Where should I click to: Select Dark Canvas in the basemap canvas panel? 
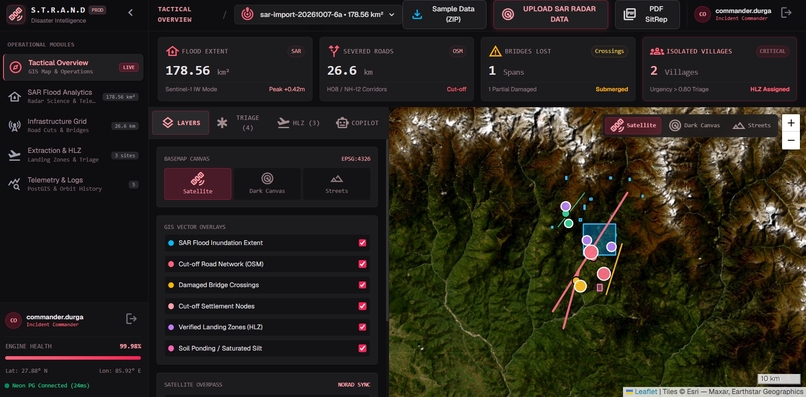point(267,184)
